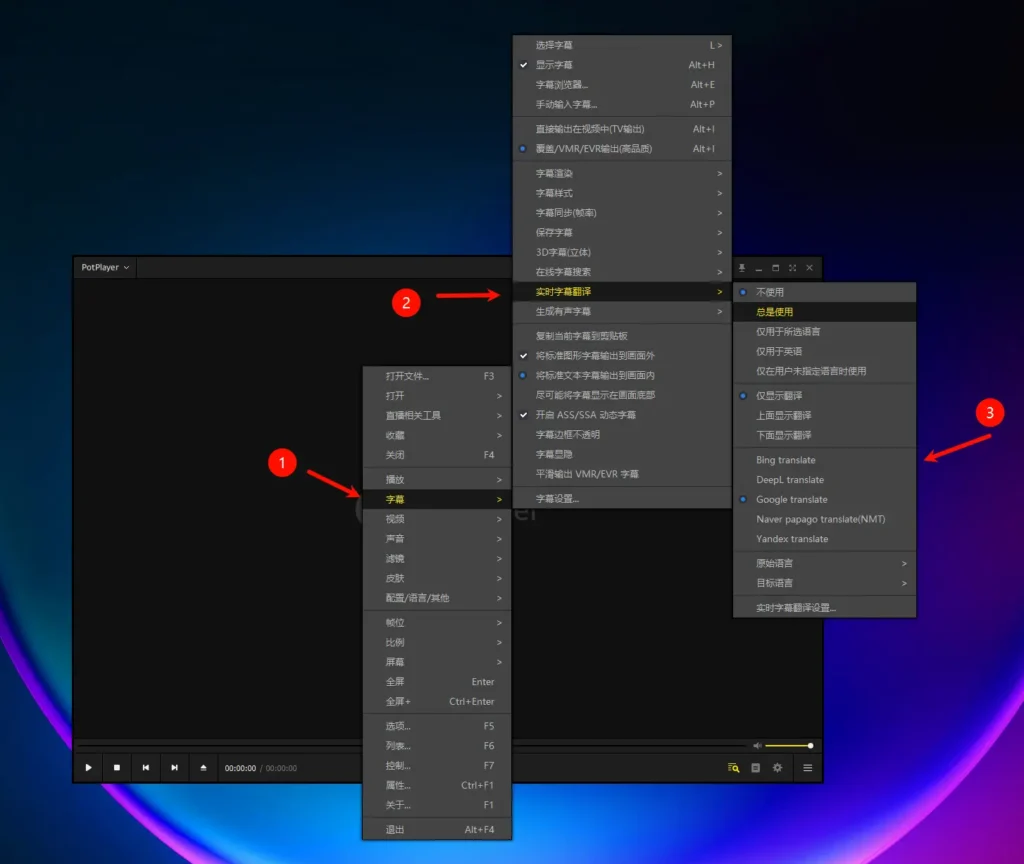Click 复制当前字幕到剪贴板 entry

[622, 336]
